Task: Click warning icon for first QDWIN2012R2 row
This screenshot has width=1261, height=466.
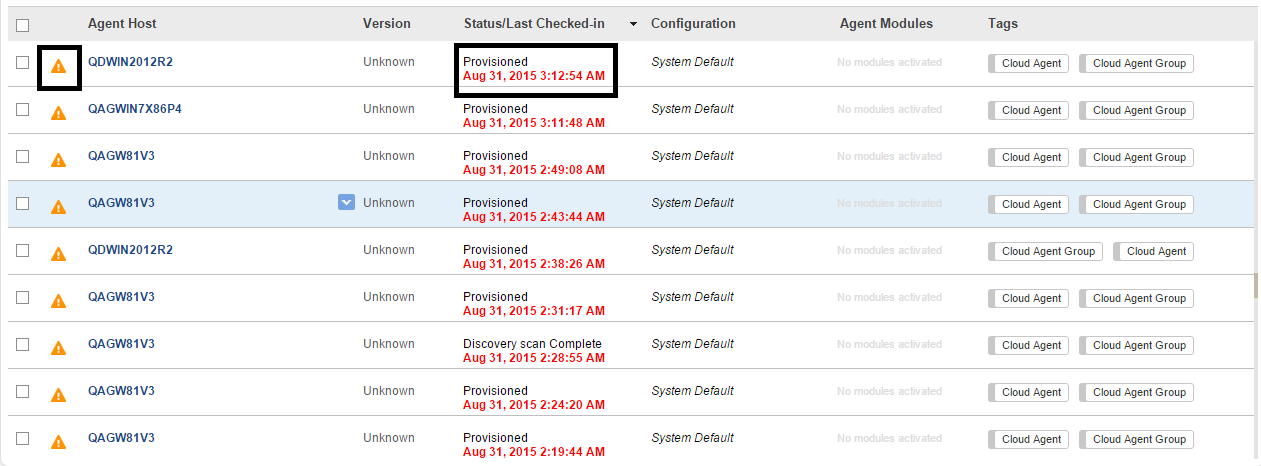Action: [x=58, y=67]
